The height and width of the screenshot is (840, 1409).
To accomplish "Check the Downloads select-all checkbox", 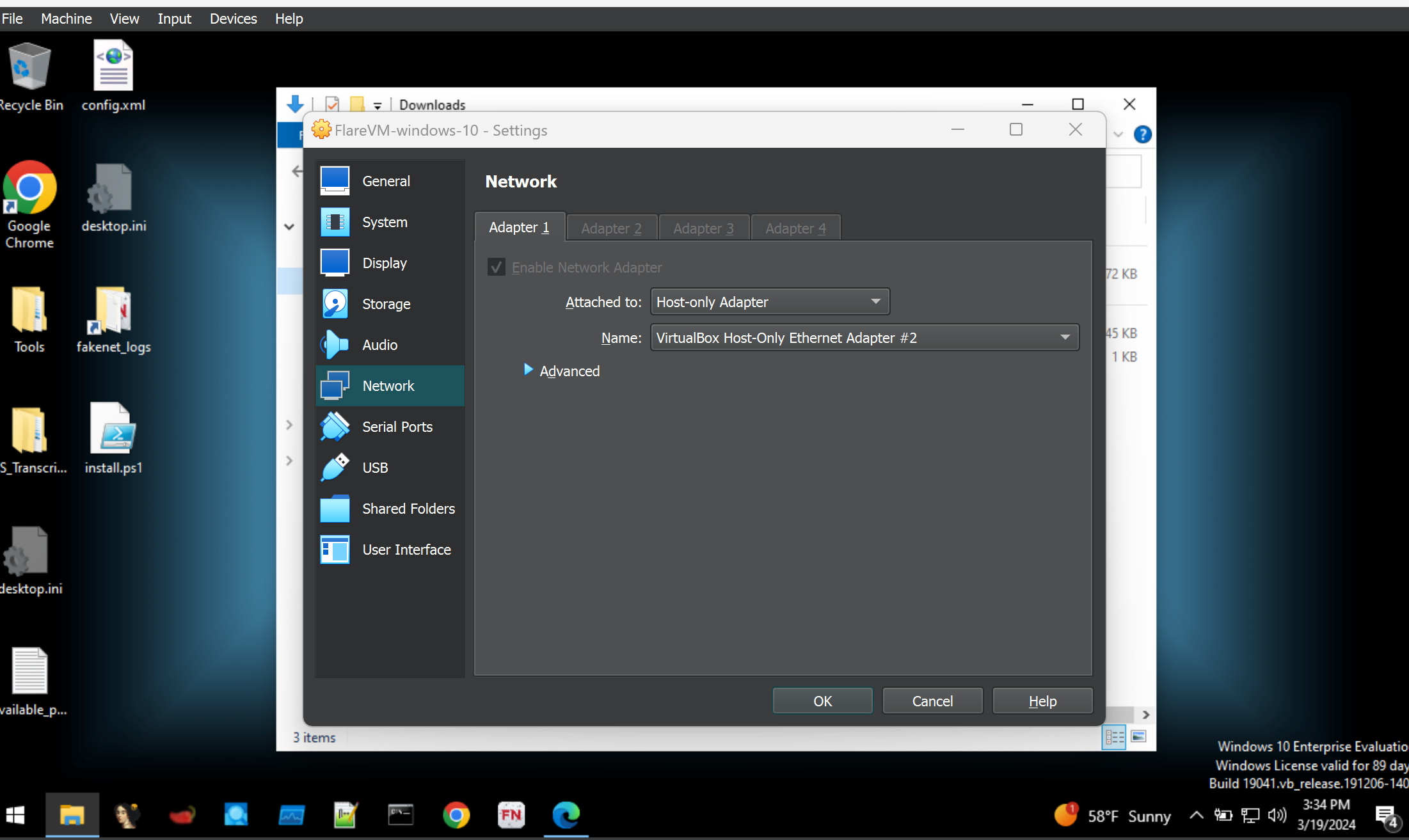I will click(331, 103).
